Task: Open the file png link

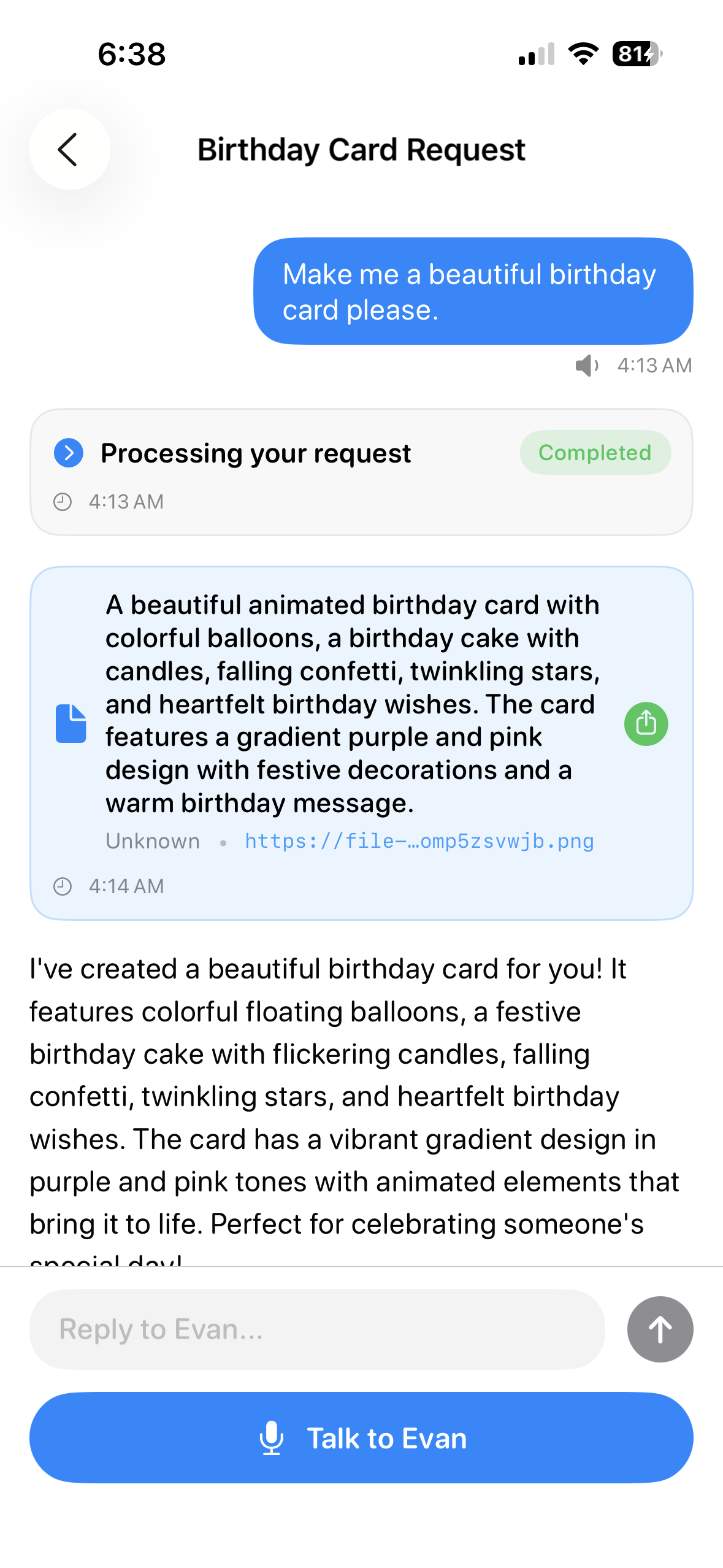Action: 419,840
